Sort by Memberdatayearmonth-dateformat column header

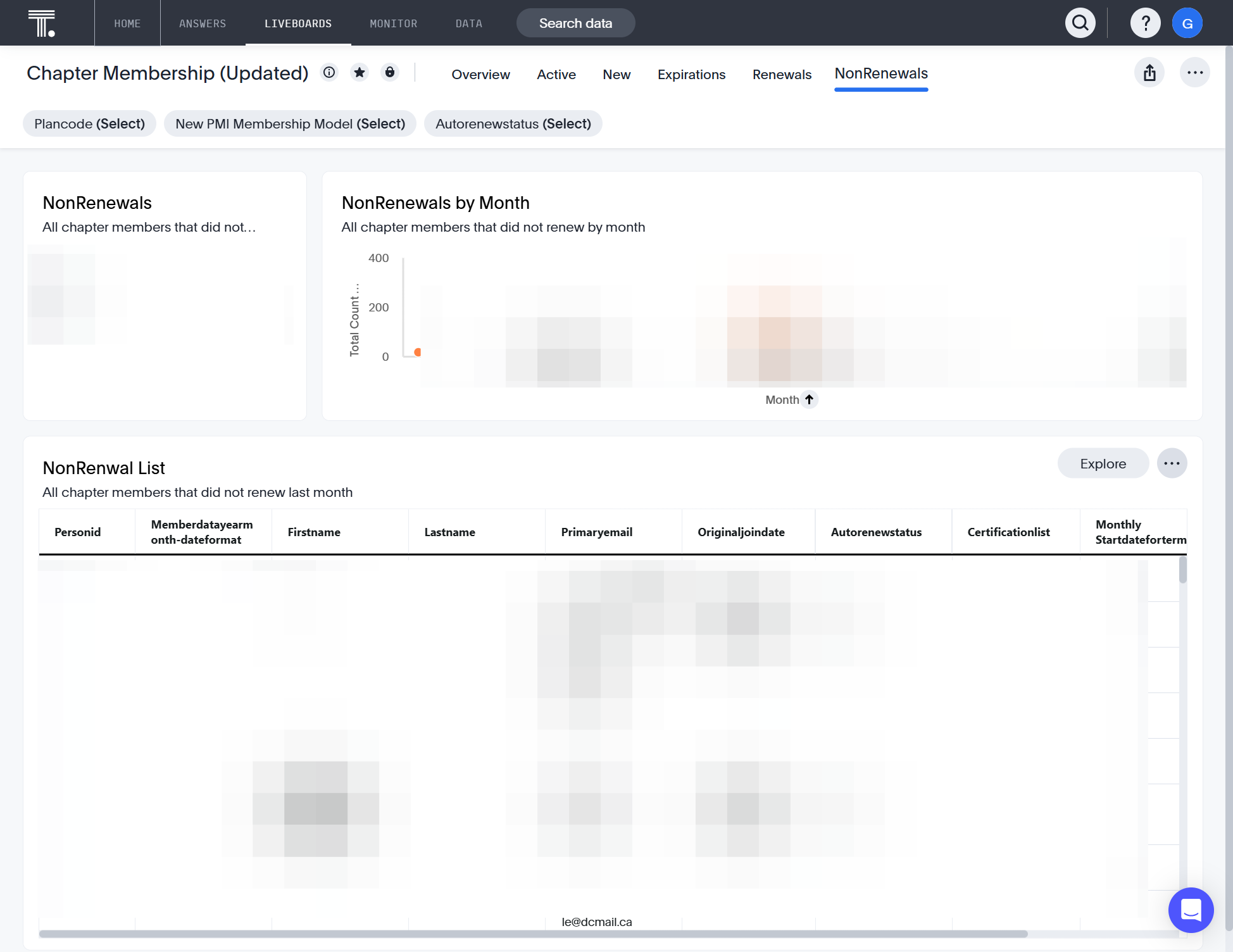click(x=204, y=532)
